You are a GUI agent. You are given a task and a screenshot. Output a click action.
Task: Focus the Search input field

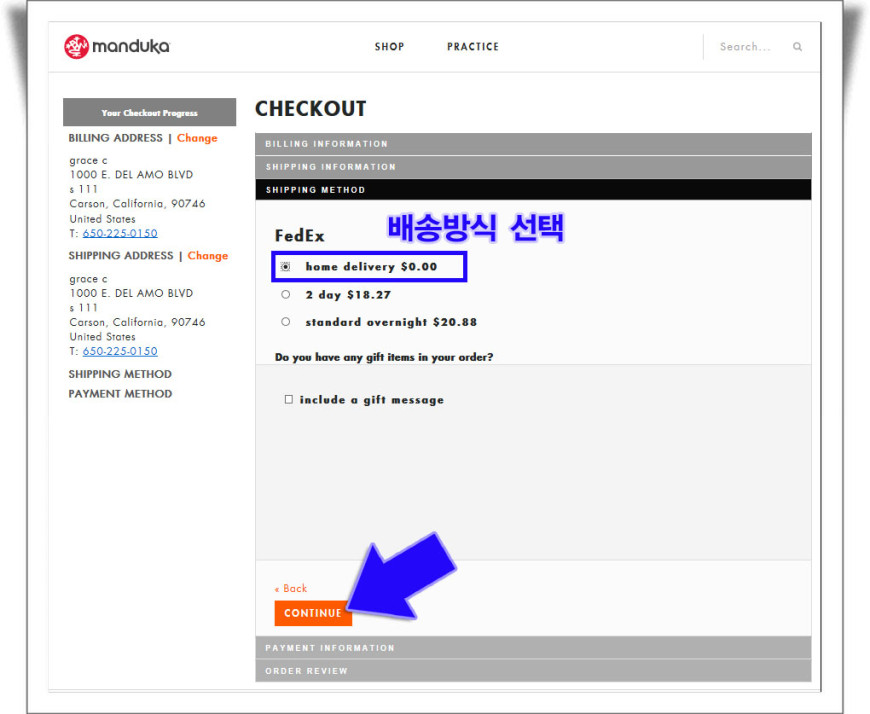coord(746,47)
